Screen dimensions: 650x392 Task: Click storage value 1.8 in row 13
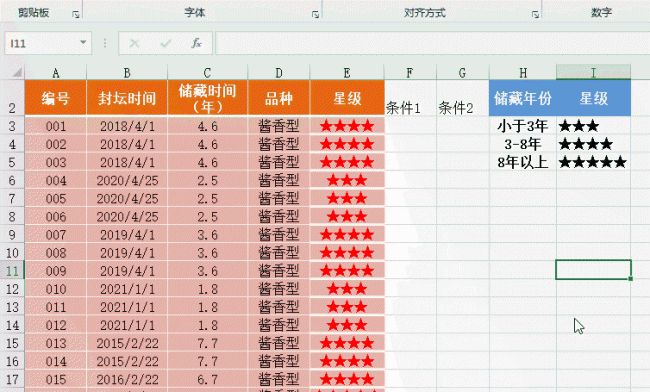tap(207, 307)
